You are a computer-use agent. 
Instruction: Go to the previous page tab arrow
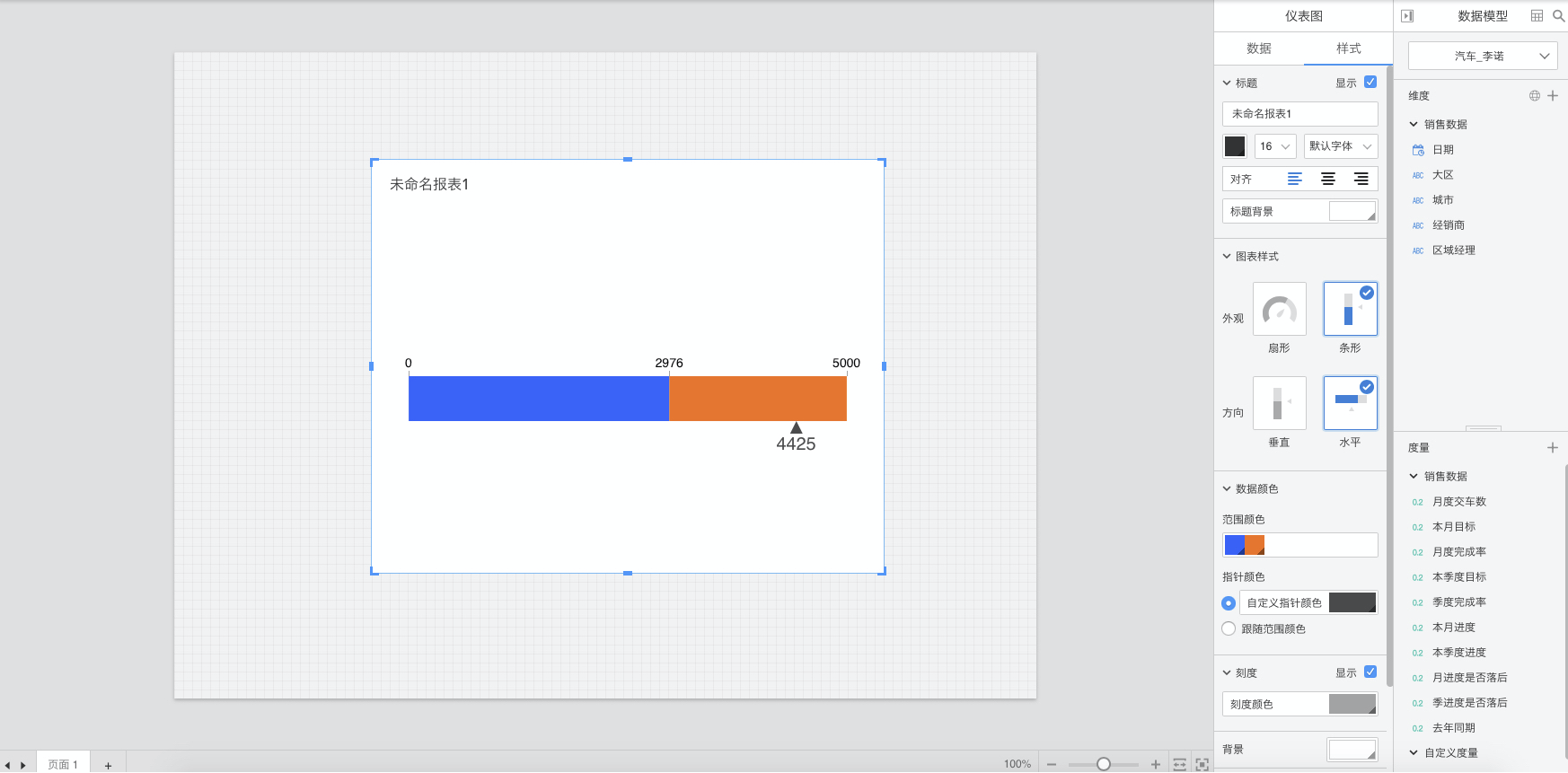pos(8,766)
